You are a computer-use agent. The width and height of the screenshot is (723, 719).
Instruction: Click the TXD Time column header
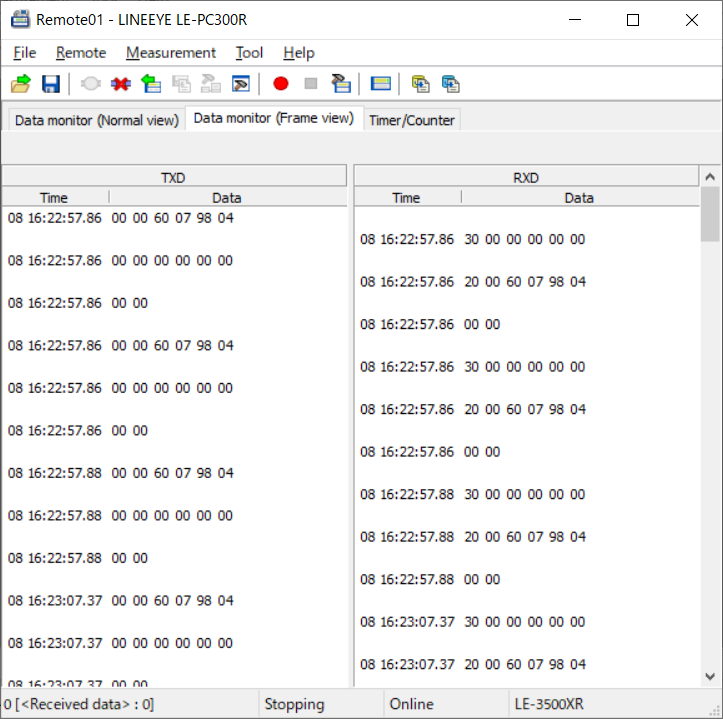pos(54,198)
